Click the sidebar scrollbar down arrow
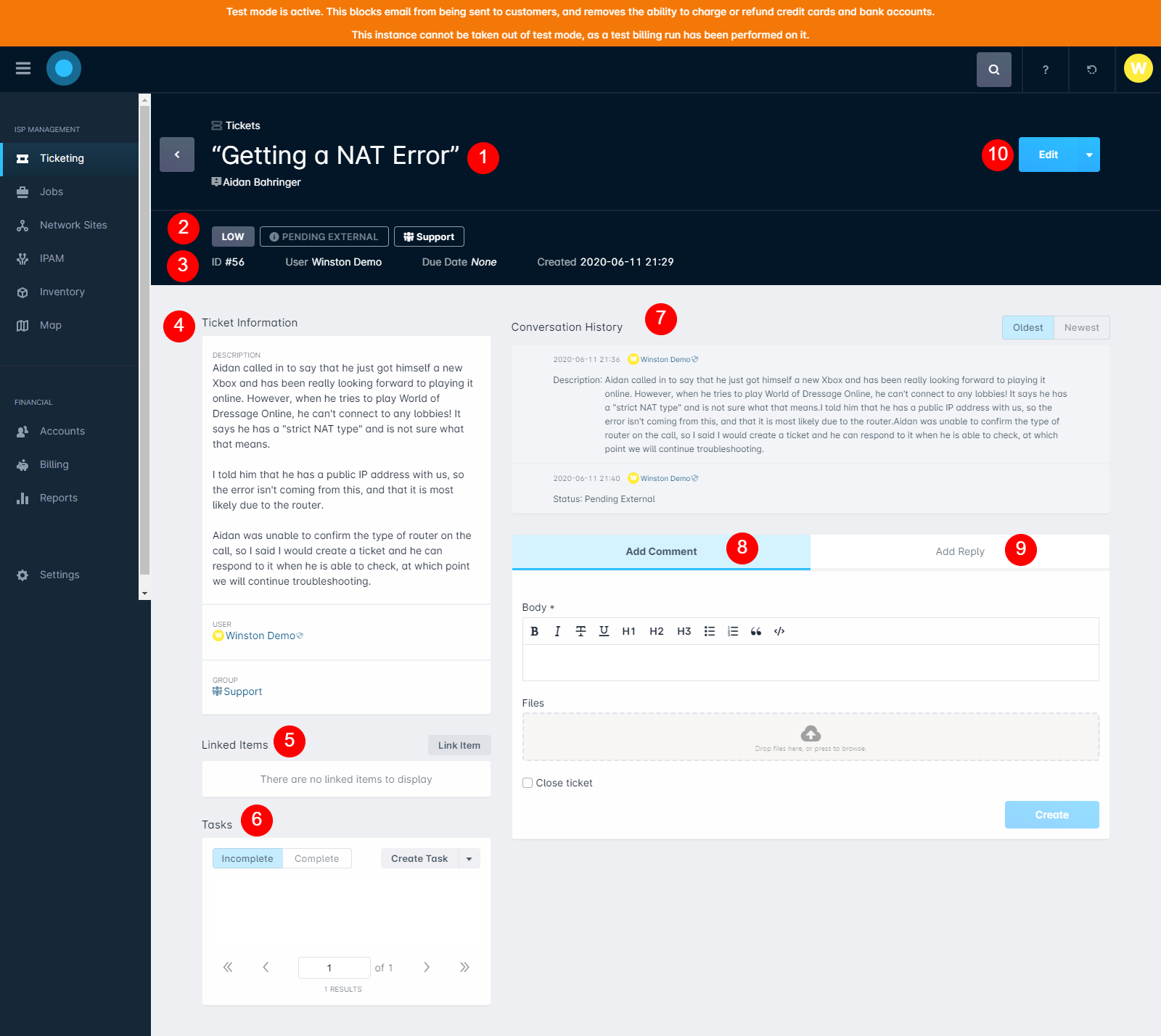The image size is (1161, 1036). click(x=144, y=593)
